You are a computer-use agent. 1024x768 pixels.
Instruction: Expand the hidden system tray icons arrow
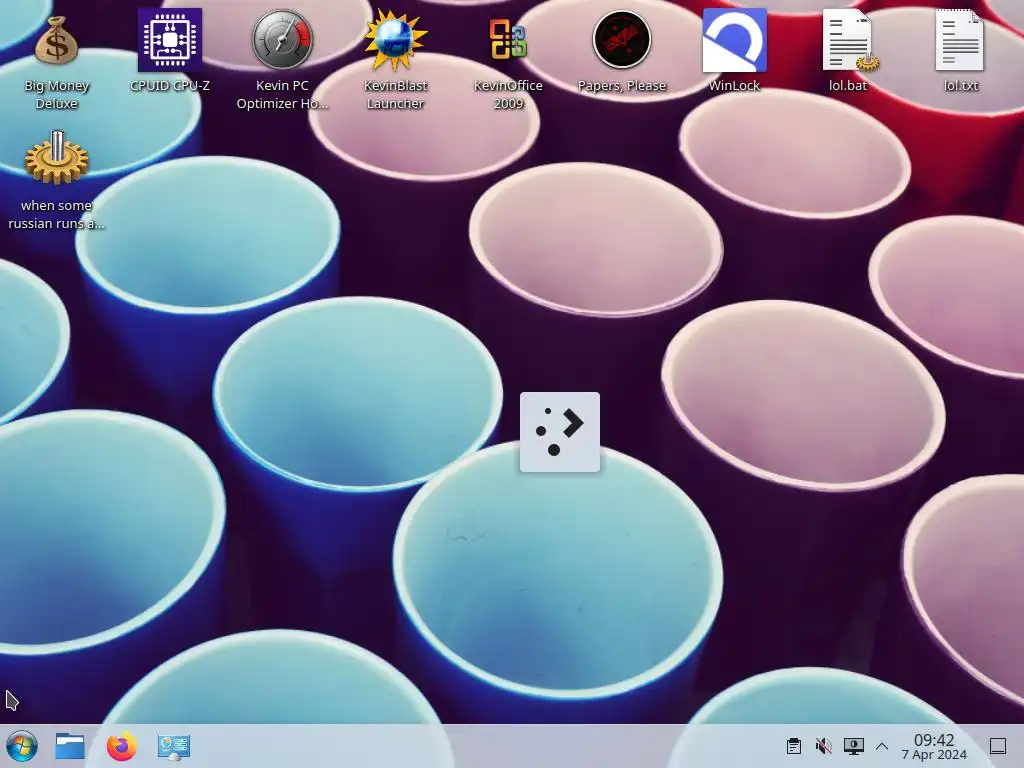click(882, 746)
